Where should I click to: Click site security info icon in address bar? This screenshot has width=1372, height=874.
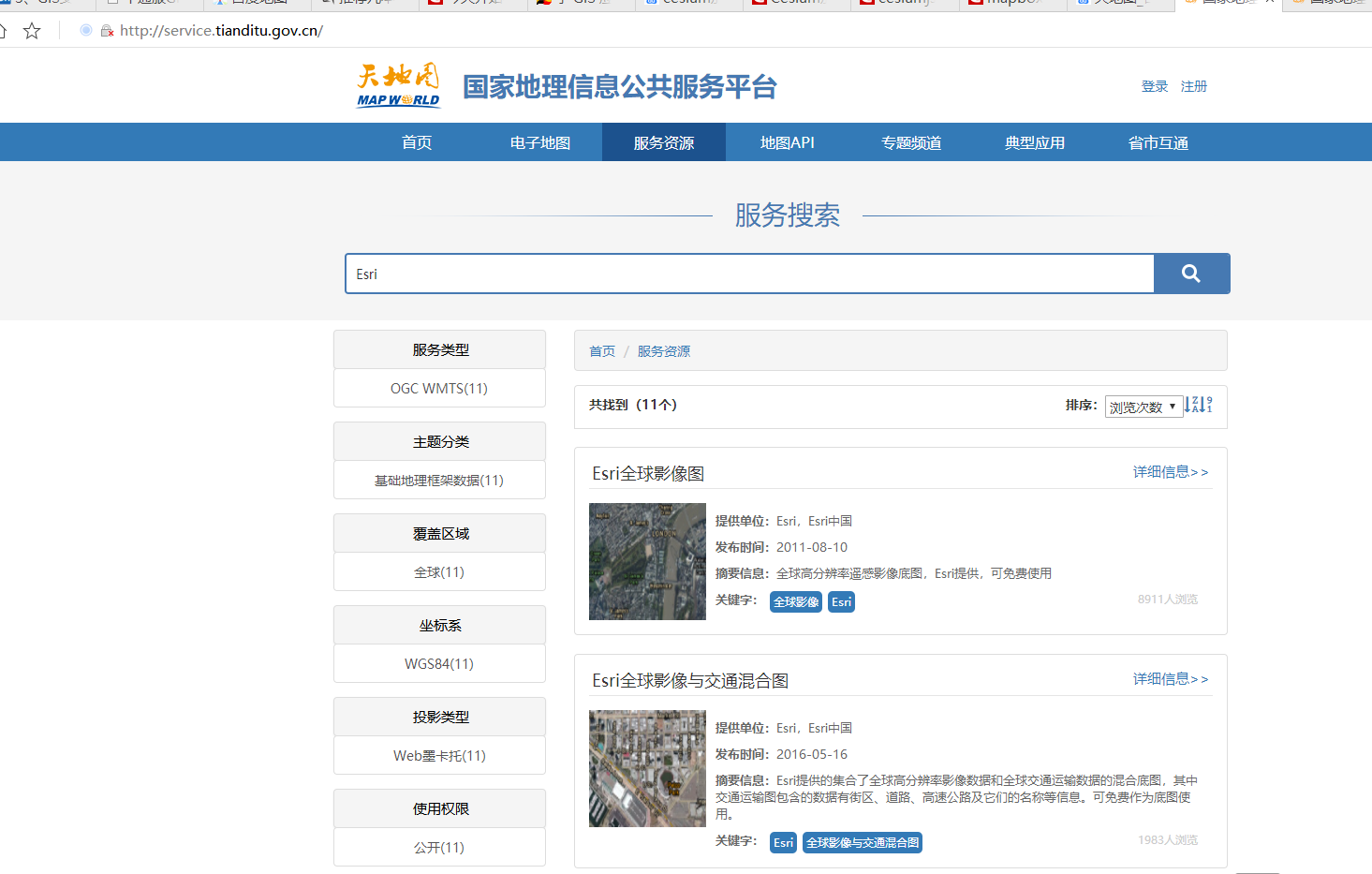point(107,31)
